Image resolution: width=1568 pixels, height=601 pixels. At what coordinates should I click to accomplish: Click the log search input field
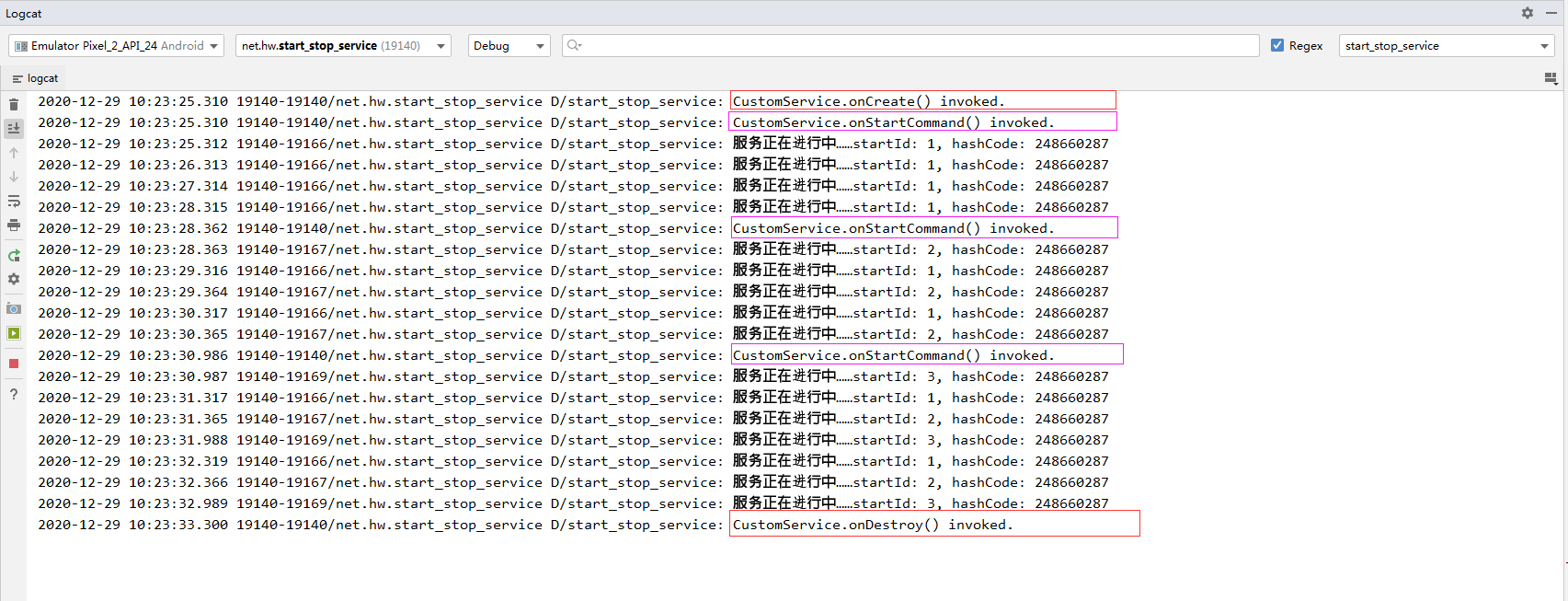[x=910, y=45]
